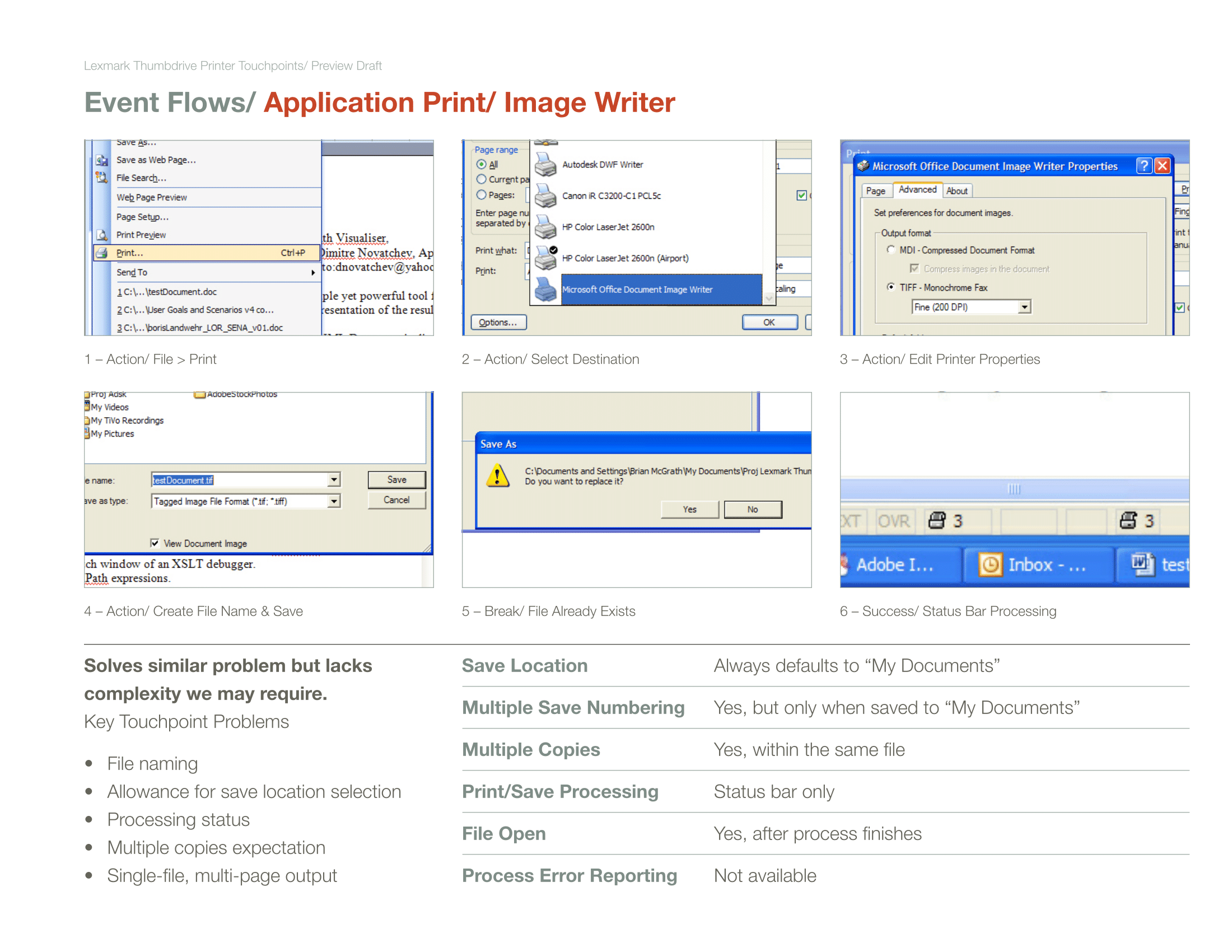This screenshot has width=1232, height=952.
Task: Toggle Compress images in the document checkbox
Action: click(914, 268)
